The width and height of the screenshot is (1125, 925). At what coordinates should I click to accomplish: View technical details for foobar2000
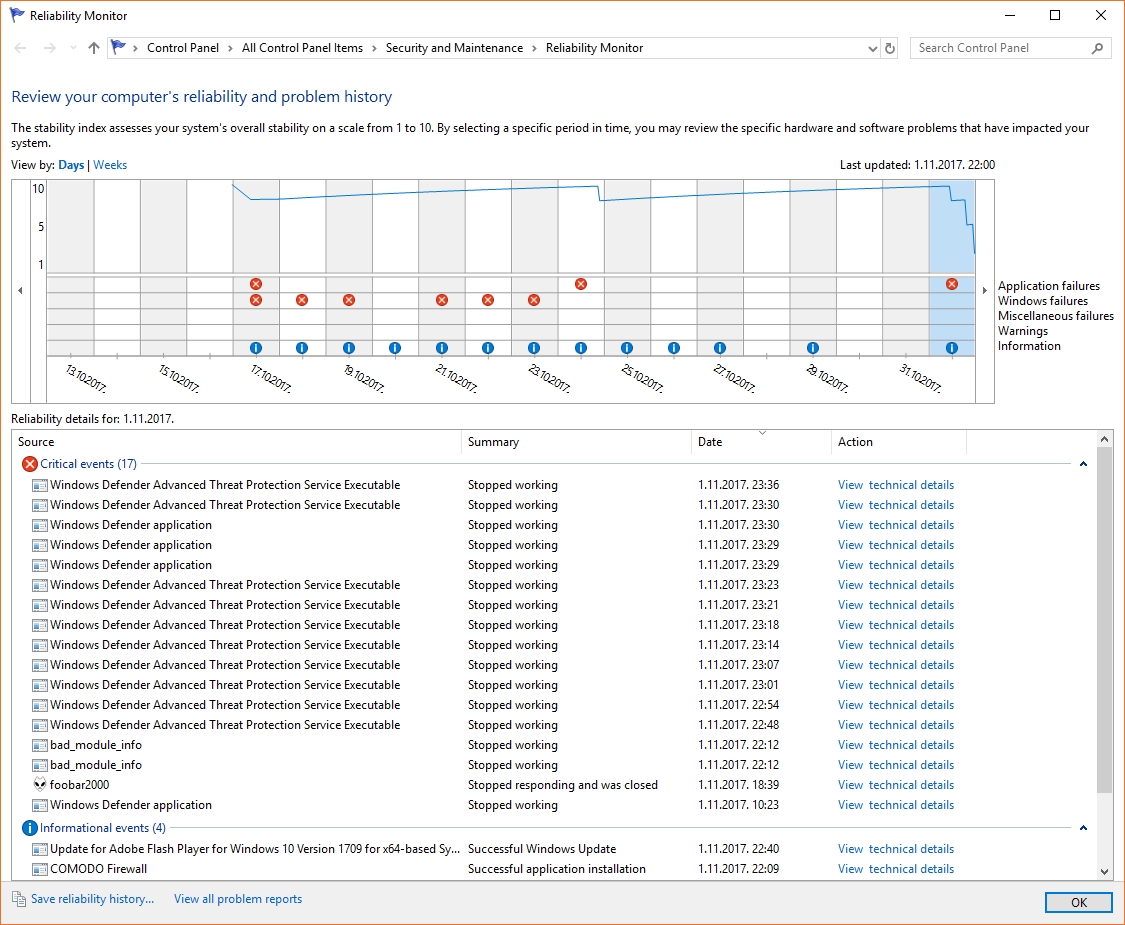896,785
